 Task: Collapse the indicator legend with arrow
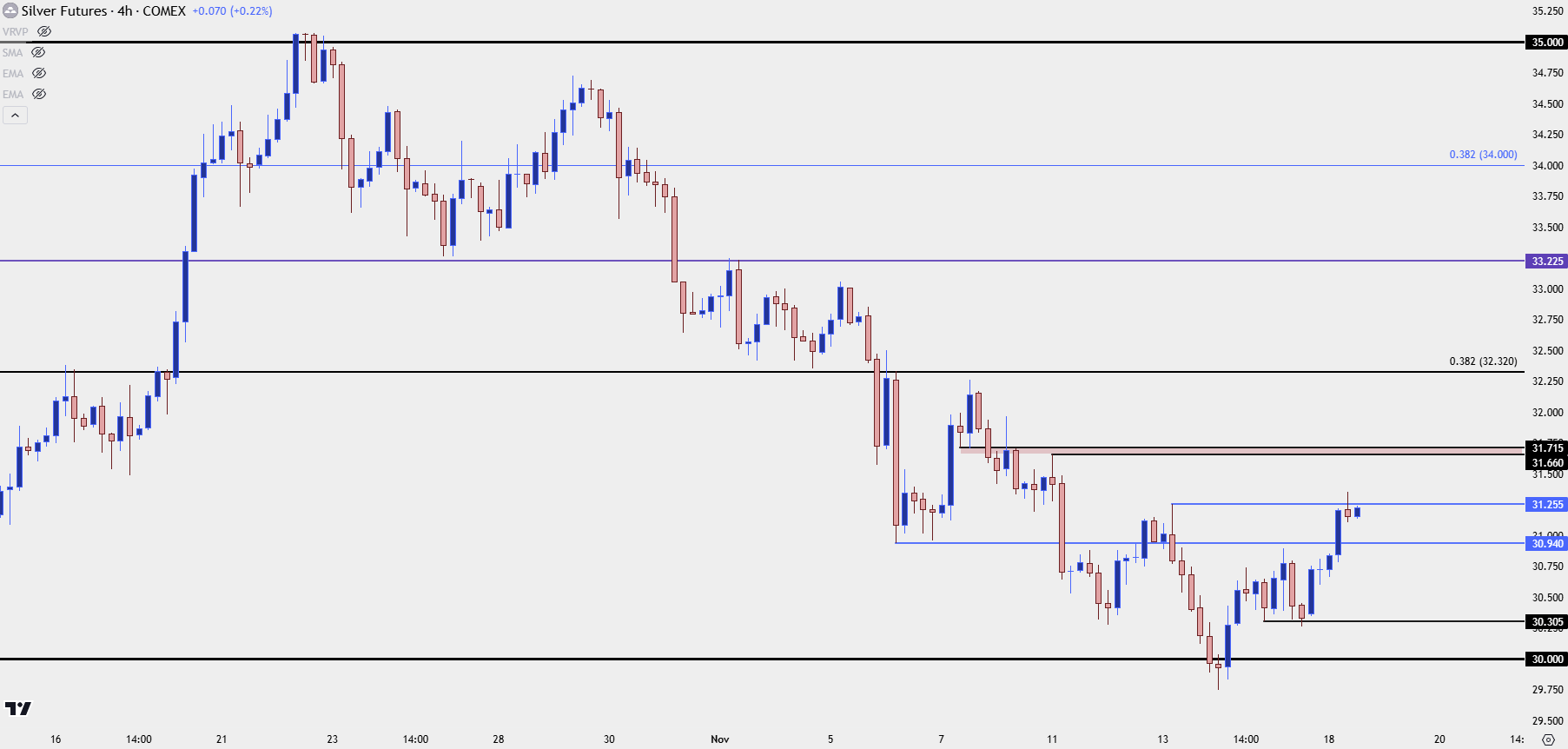tap(15, 115)
